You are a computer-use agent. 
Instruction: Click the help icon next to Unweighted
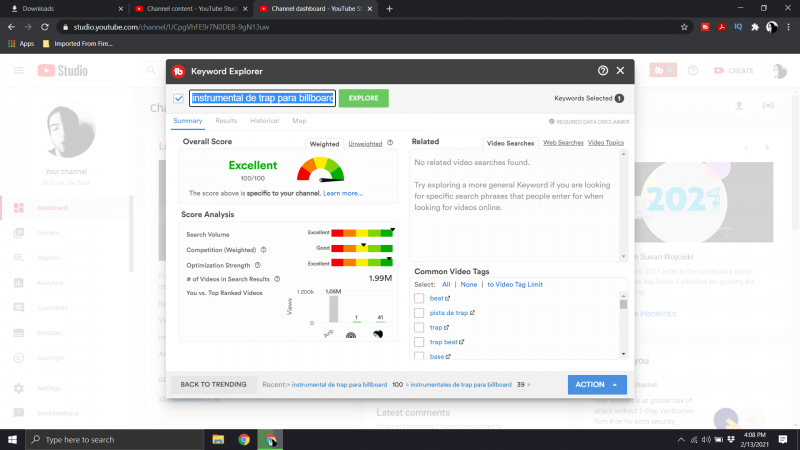pyautogui.click(x=390, y=143)
